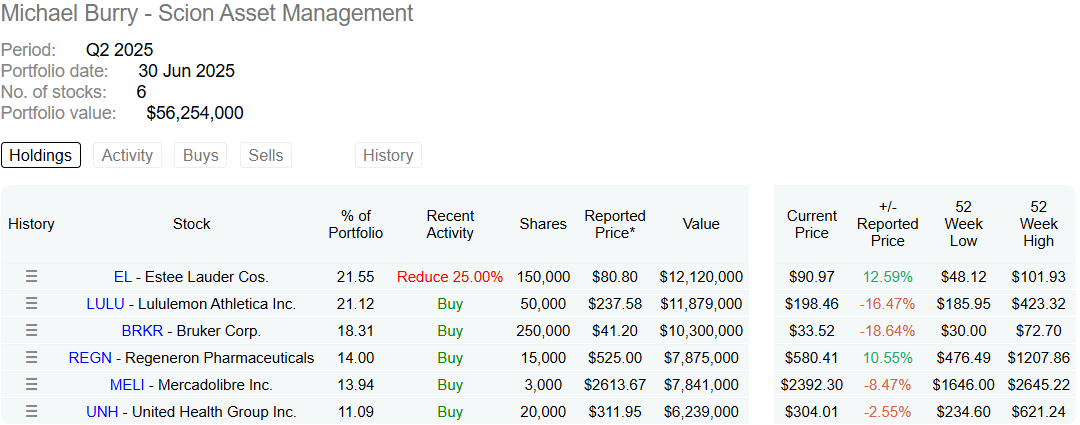Click the -2.55% change cell
The image size is (1080, 425).
click(888, 412)
